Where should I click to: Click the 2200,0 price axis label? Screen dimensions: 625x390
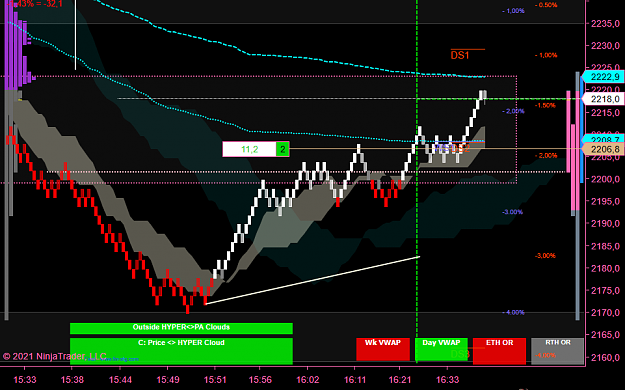point(605,179)
